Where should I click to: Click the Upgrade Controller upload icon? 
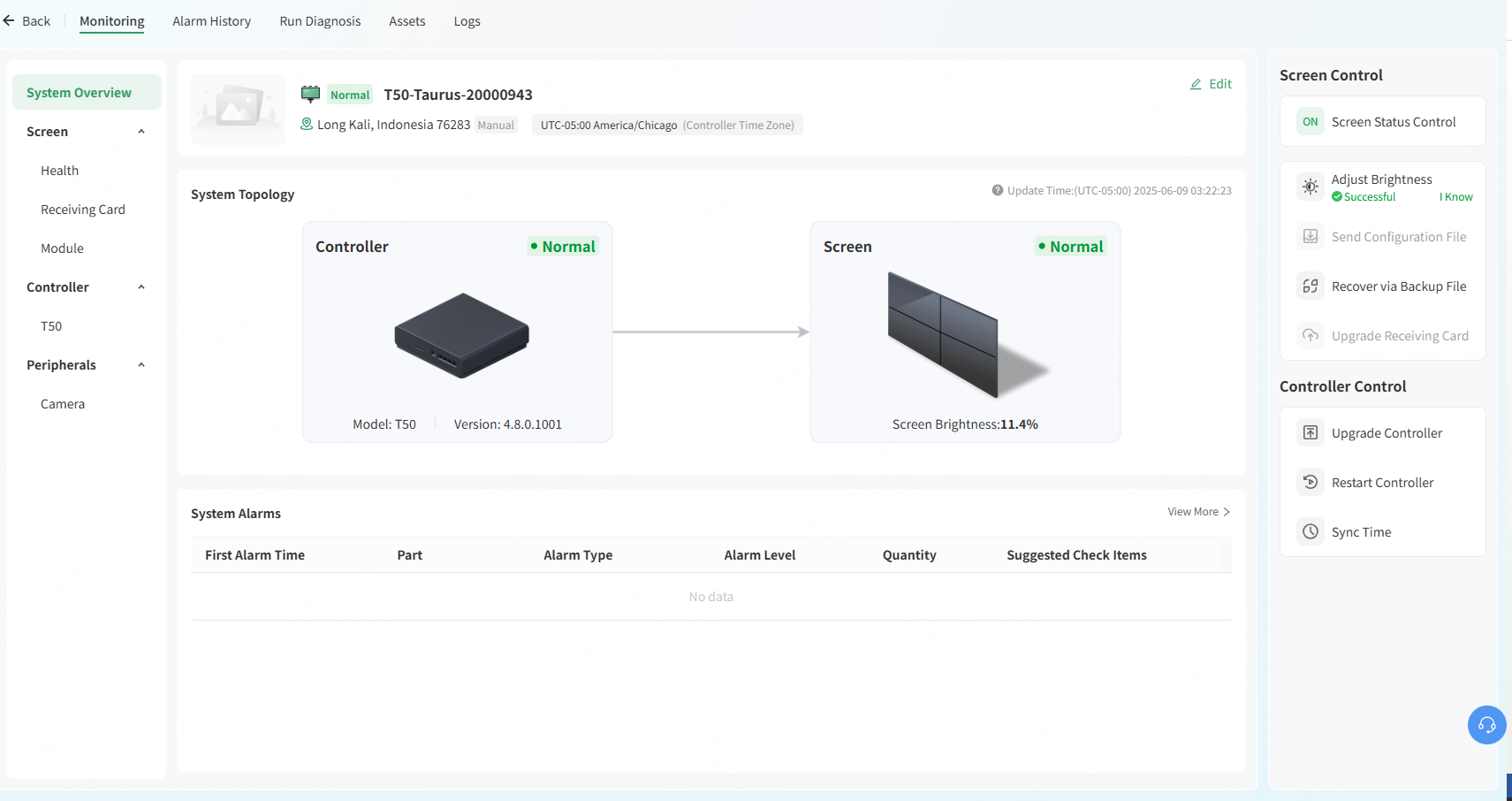click(1311, 432)
